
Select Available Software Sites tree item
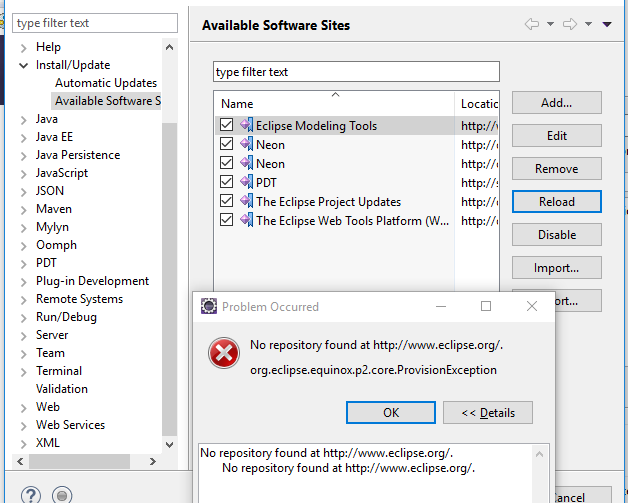[x=108, y=101]
